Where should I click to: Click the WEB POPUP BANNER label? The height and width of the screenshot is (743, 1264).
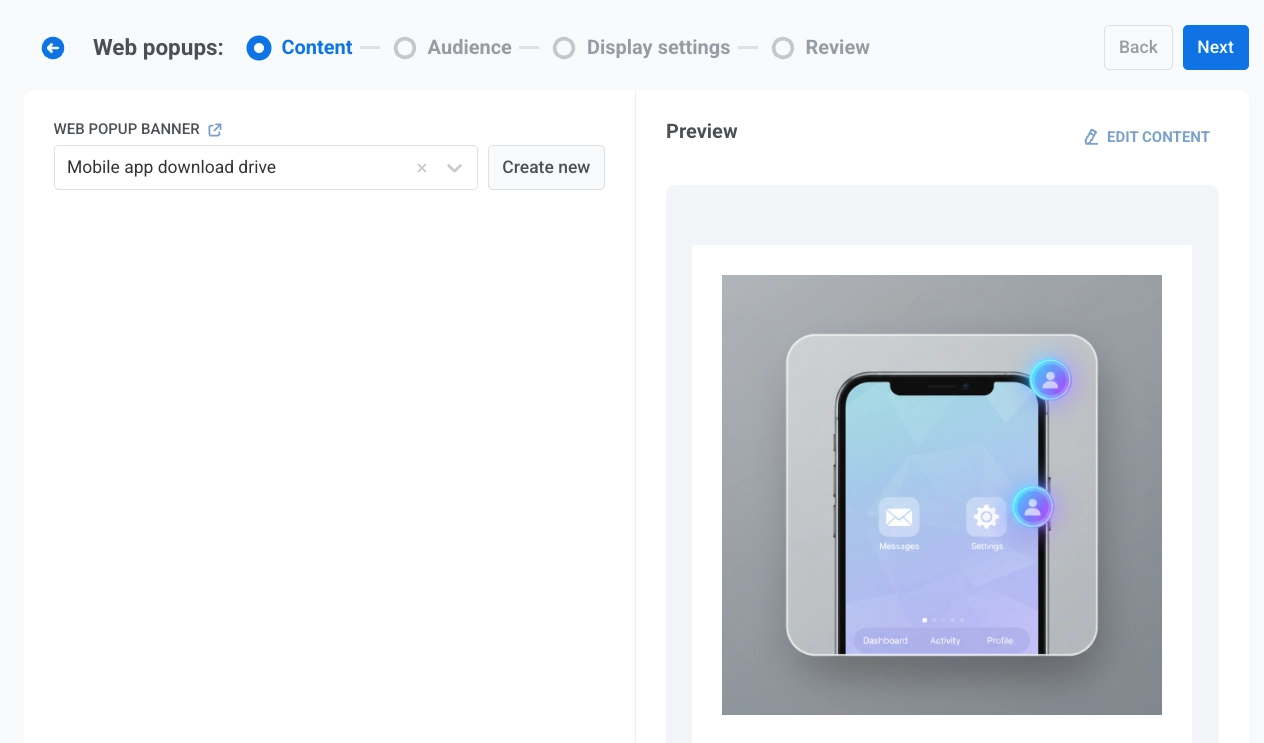click(x=127, y=129)
